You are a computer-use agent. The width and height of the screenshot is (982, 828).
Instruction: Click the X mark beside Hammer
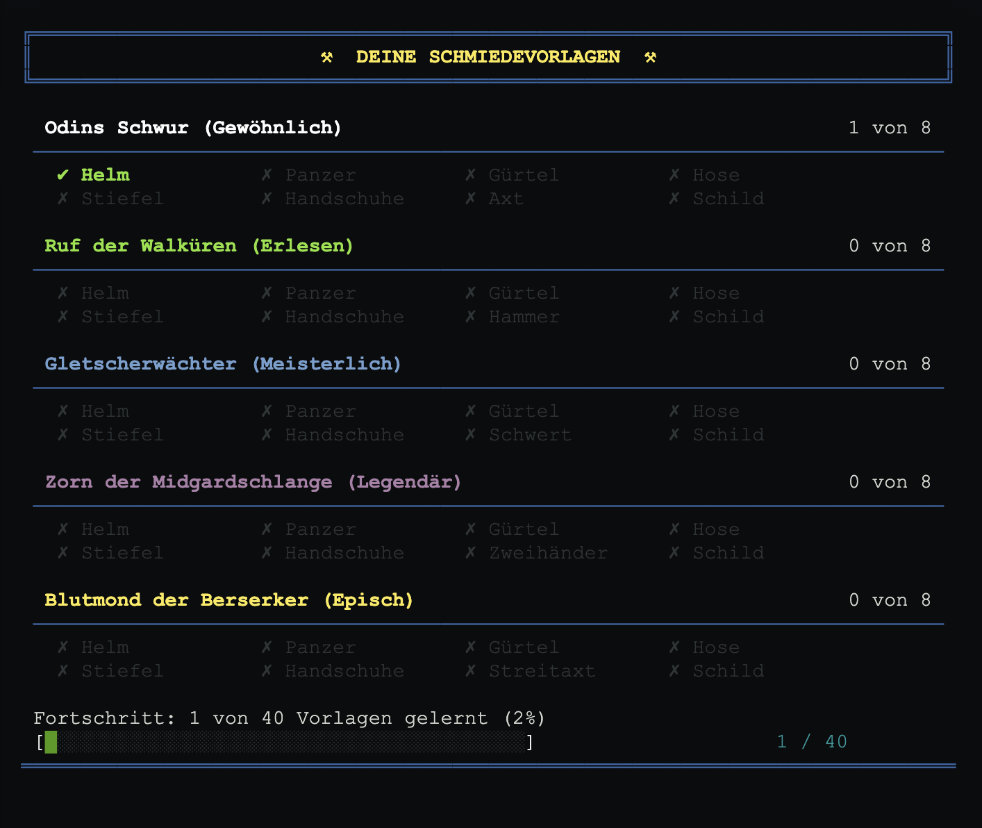[470, 317]
